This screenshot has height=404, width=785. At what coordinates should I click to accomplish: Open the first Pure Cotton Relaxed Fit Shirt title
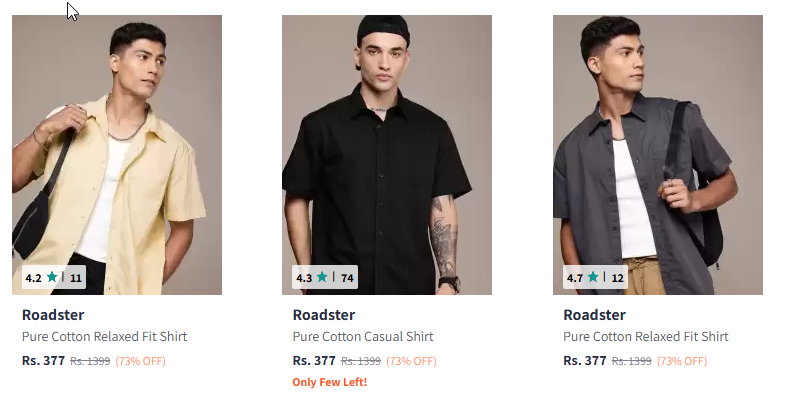(105, 336)
